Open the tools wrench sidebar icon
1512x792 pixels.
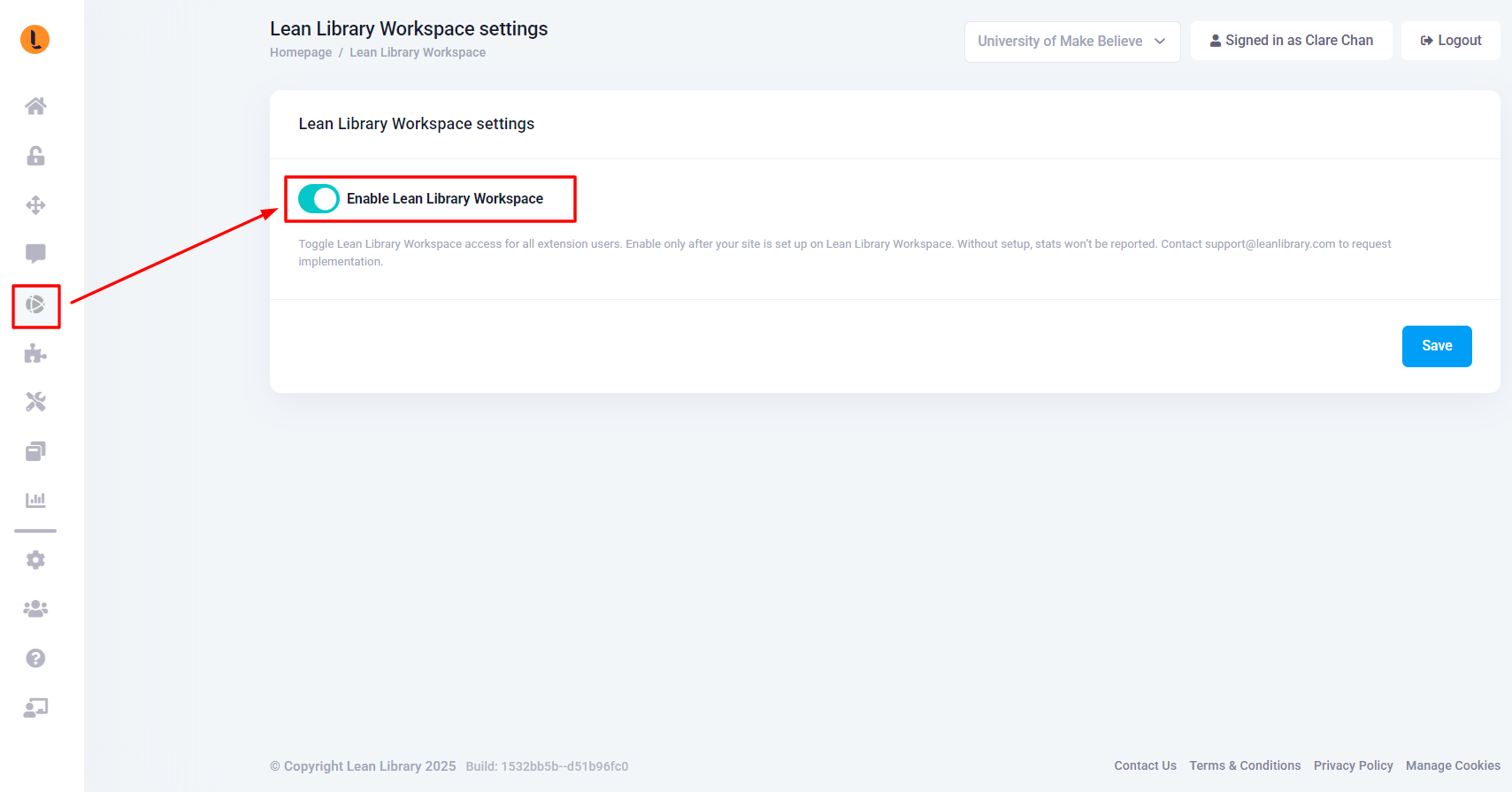click(x=35, y=402)
